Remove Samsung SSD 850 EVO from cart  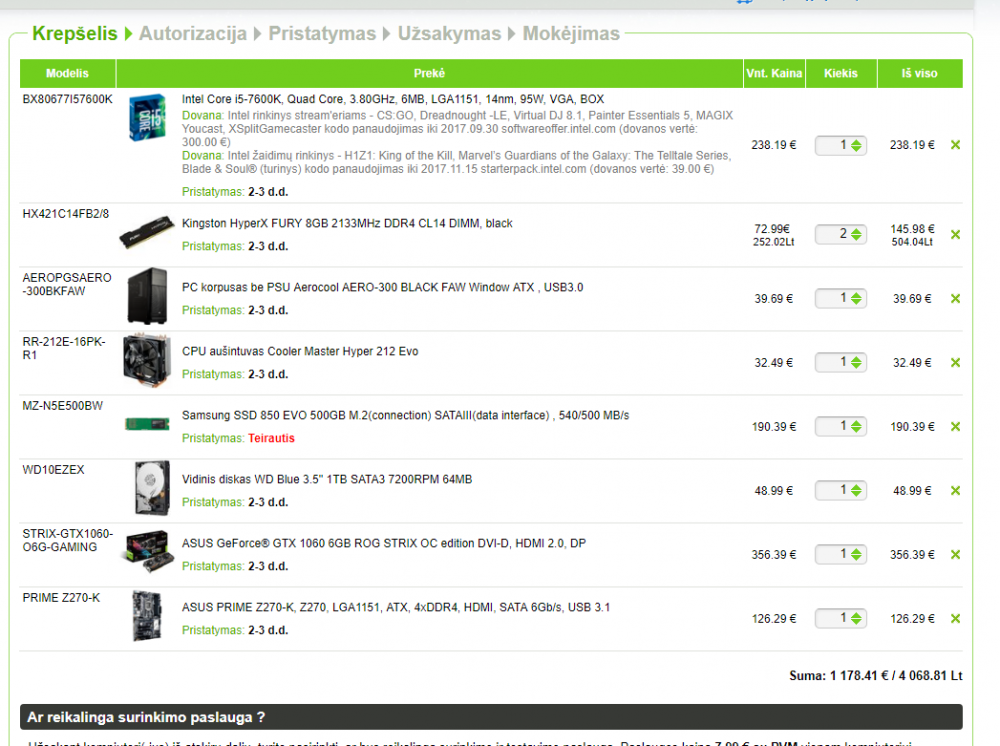955,427
